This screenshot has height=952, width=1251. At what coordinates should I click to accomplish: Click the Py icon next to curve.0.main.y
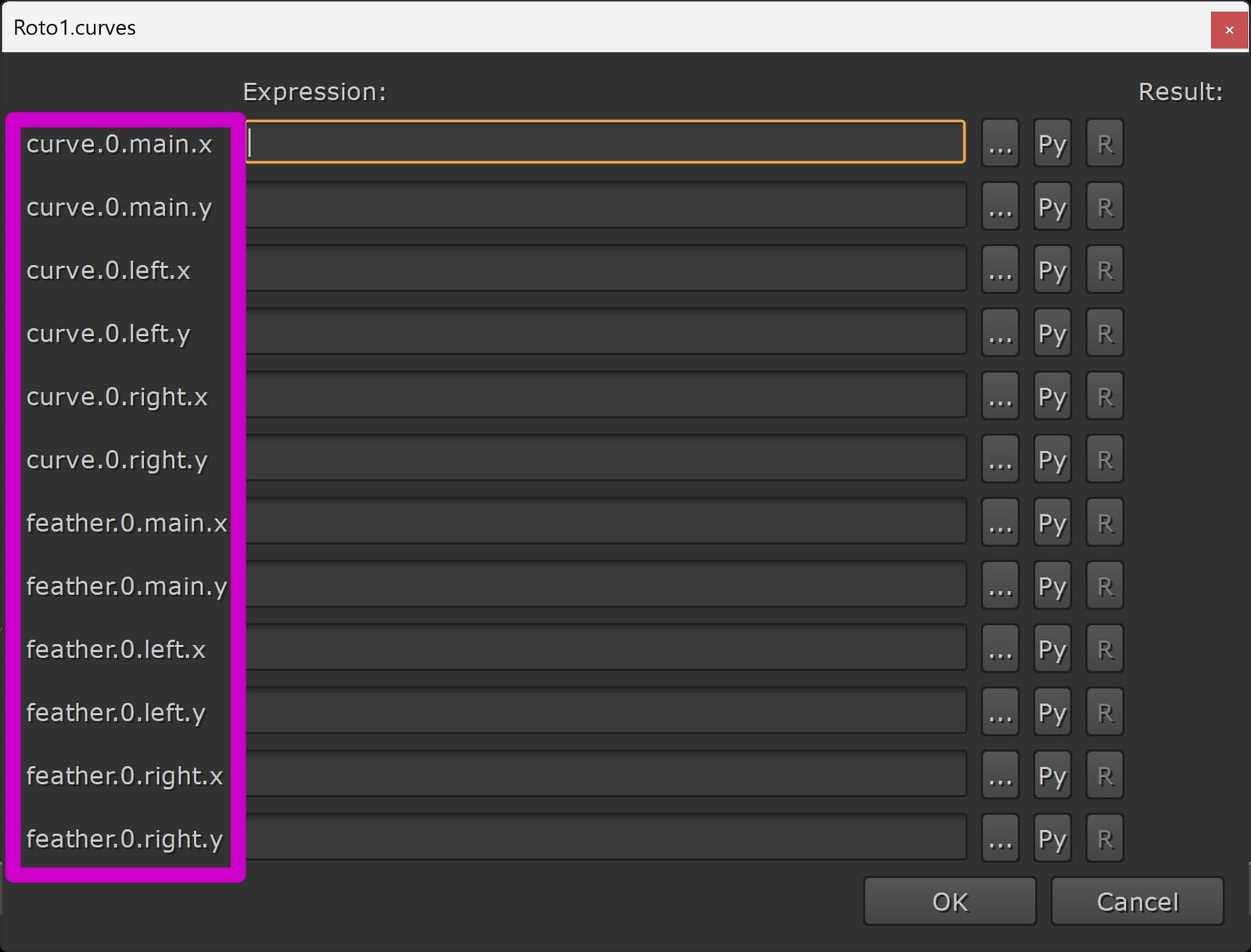click(1052, 206)
